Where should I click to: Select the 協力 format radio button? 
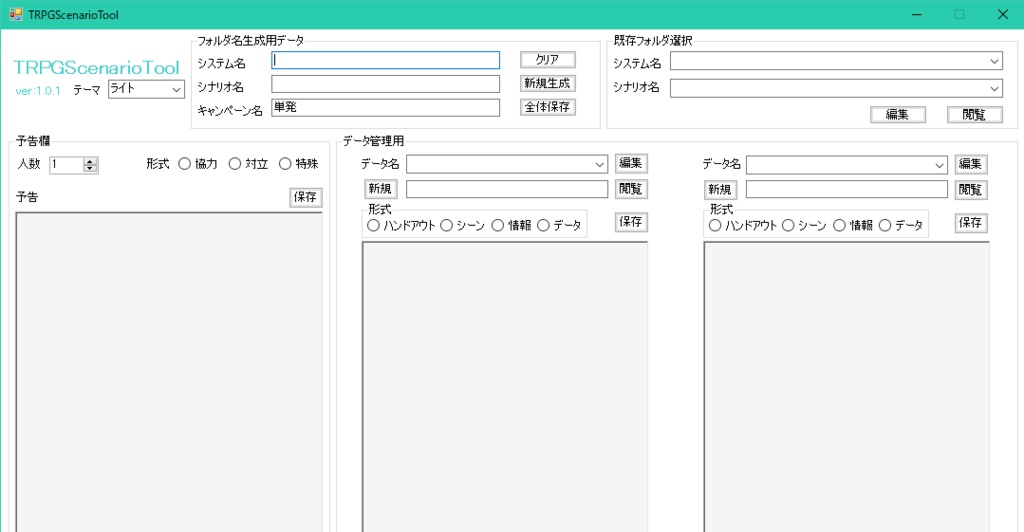198,164
